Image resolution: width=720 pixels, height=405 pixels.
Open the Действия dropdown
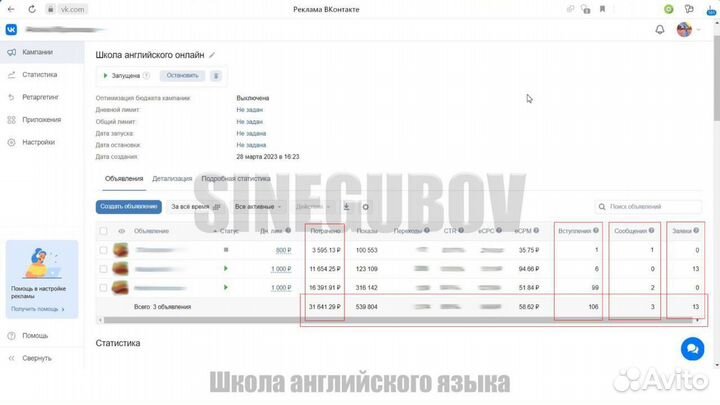[x=313, y=207]
